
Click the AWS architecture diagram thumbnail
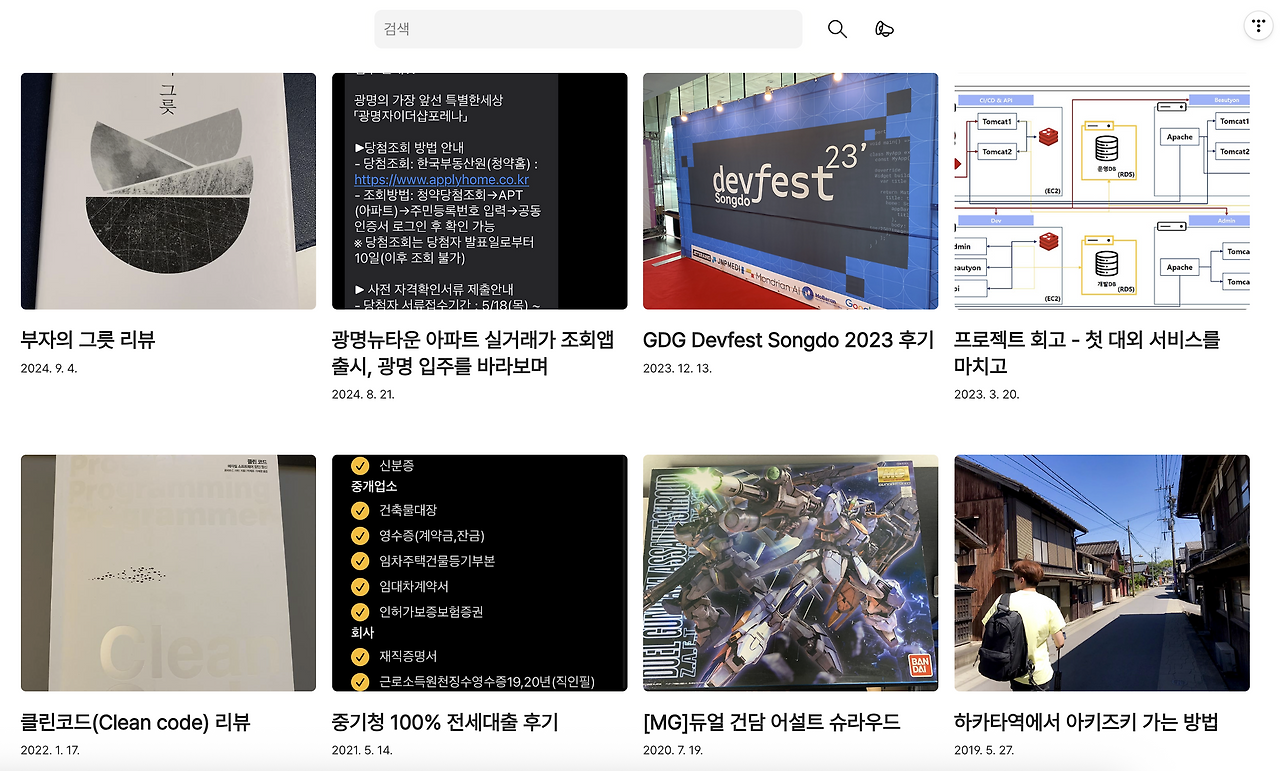point(1101,190)
